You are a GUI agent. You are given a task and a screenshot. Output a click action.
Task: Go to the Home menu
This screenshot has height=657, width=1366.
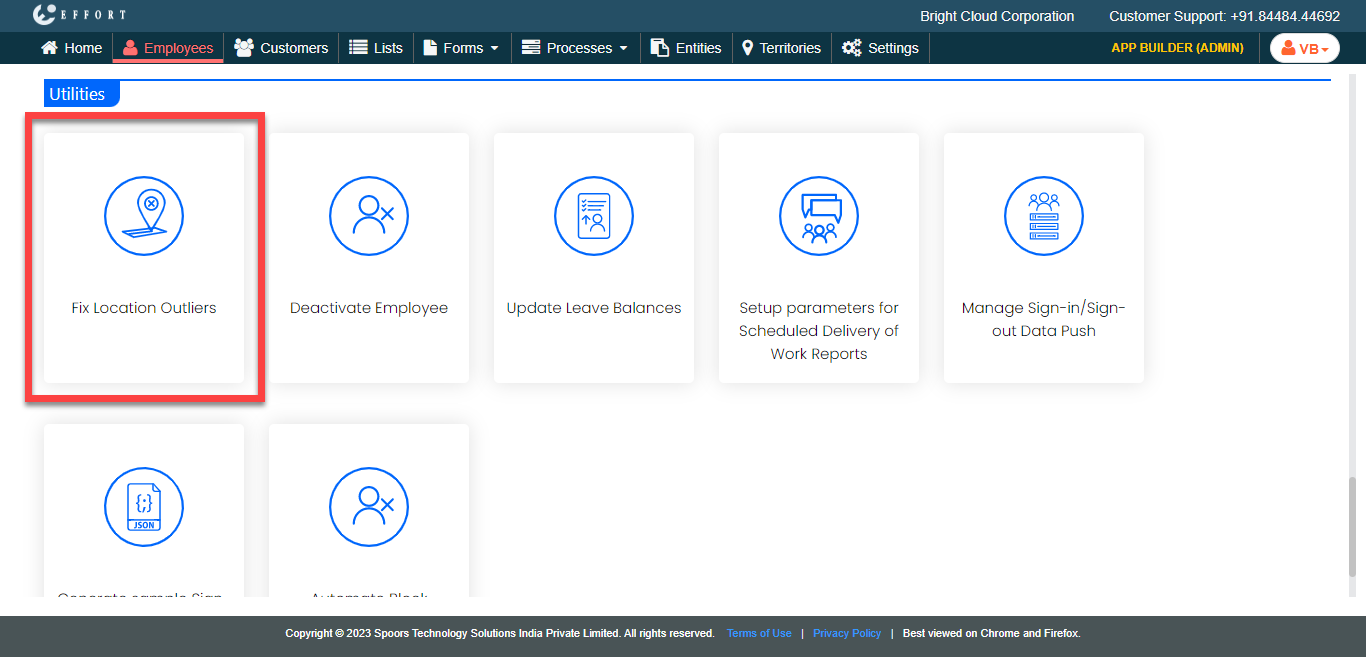71,48
